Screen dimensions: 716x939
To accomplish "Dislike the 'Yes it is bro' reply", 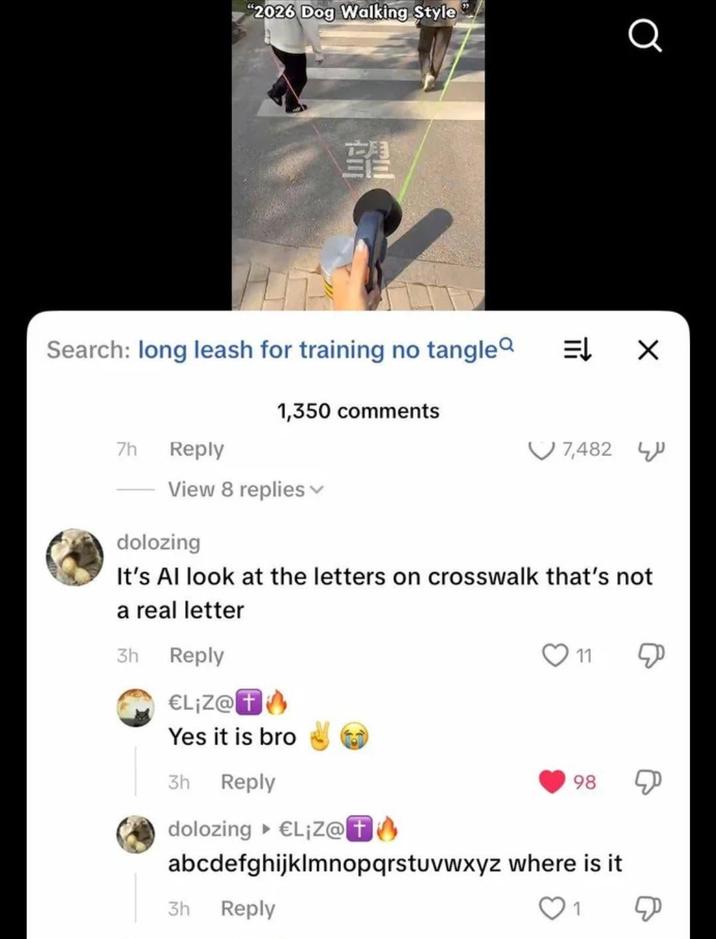I will pos(648,782).
